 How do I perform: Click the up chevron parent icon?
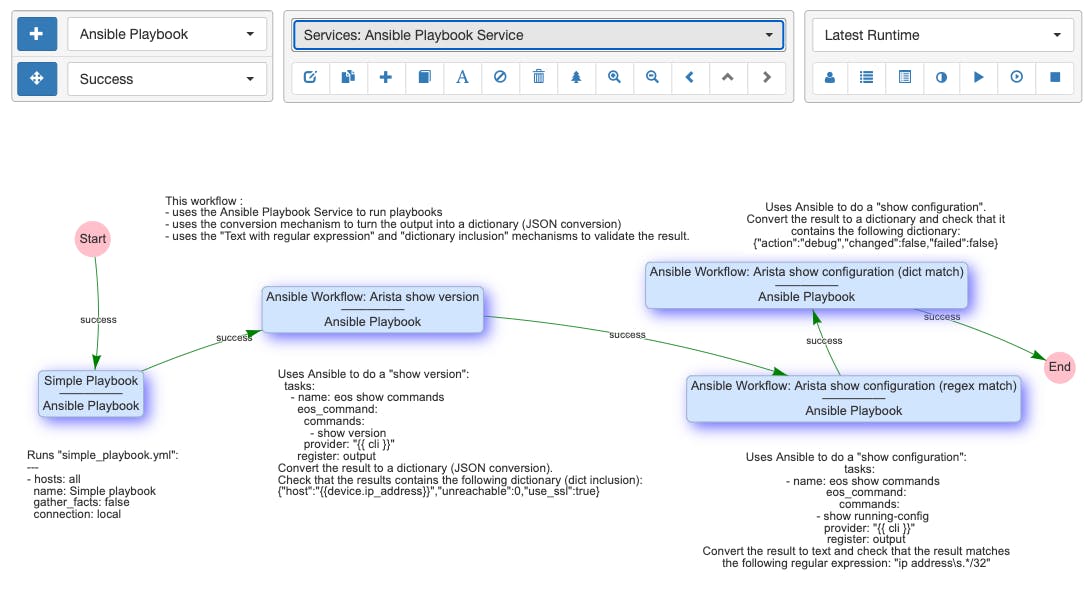(x=728, y=77)
